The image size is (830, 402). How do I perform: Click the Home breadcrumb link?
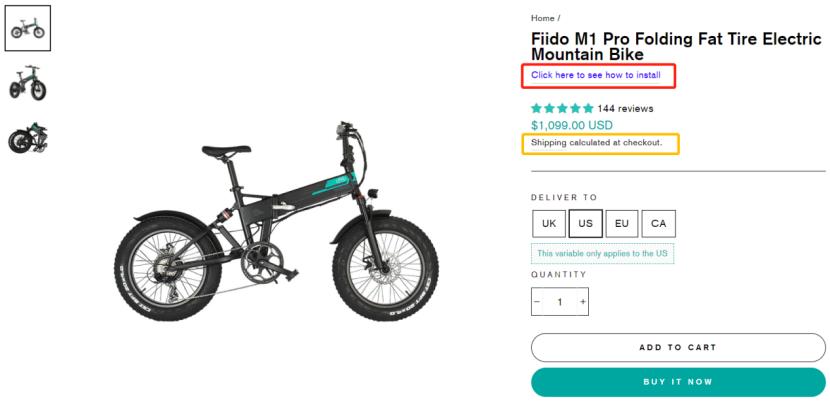542,18
